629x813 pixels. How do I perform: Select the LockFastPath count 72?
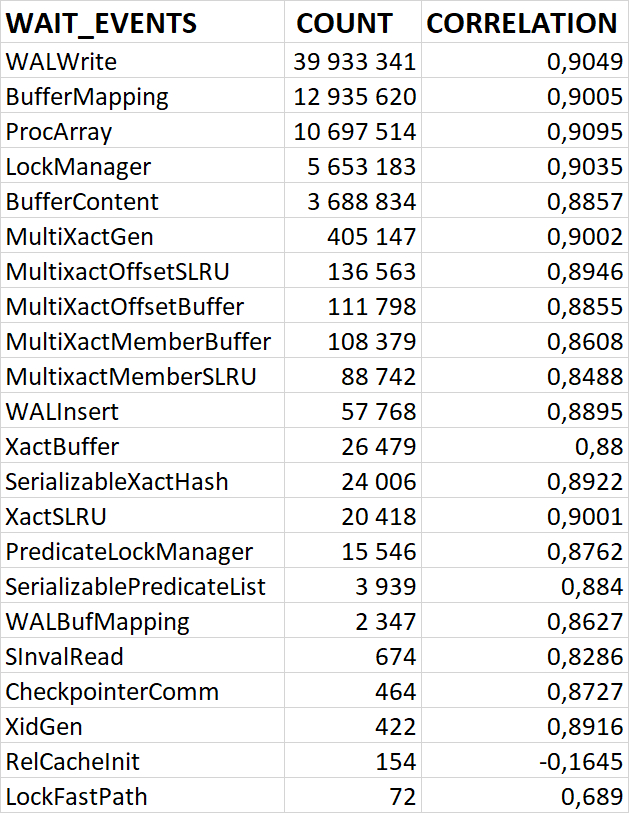[x=402, y=797]
